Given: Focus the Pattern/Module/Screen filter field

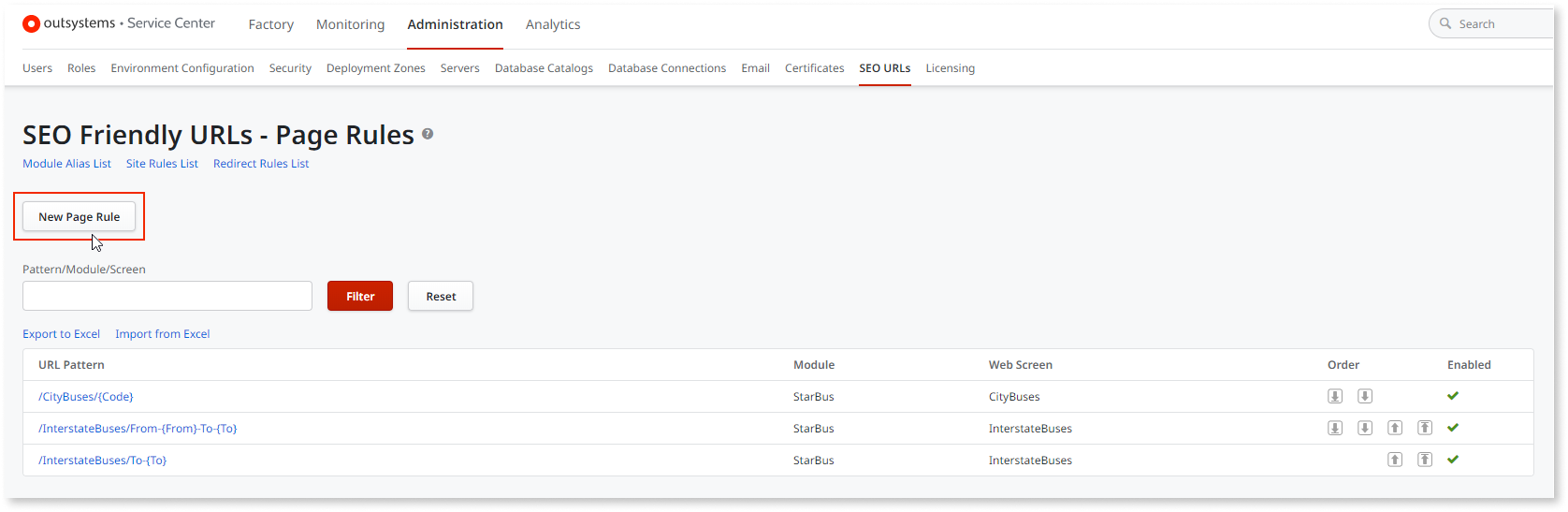Looking at the screenshot, I should 167,296.
